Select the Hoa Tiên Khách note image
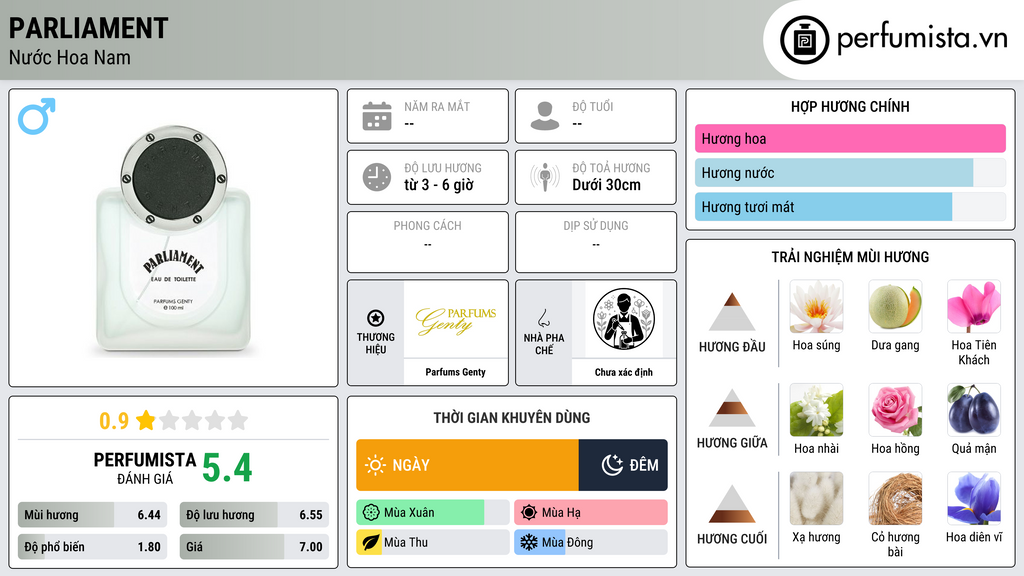The width and height of the screenshot is (1024, 576). point(974,307)
